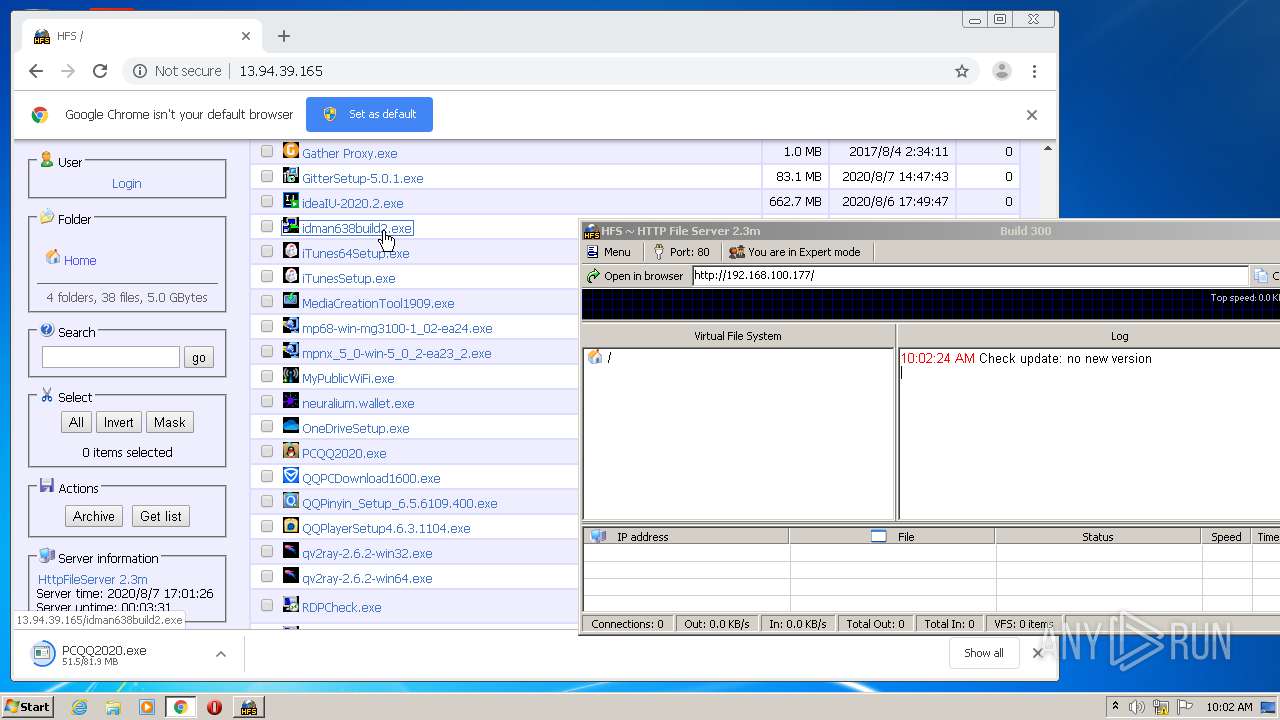Click HFS URL field http://192.168.100.177/

pyautogui.click(x=970, y=275)
